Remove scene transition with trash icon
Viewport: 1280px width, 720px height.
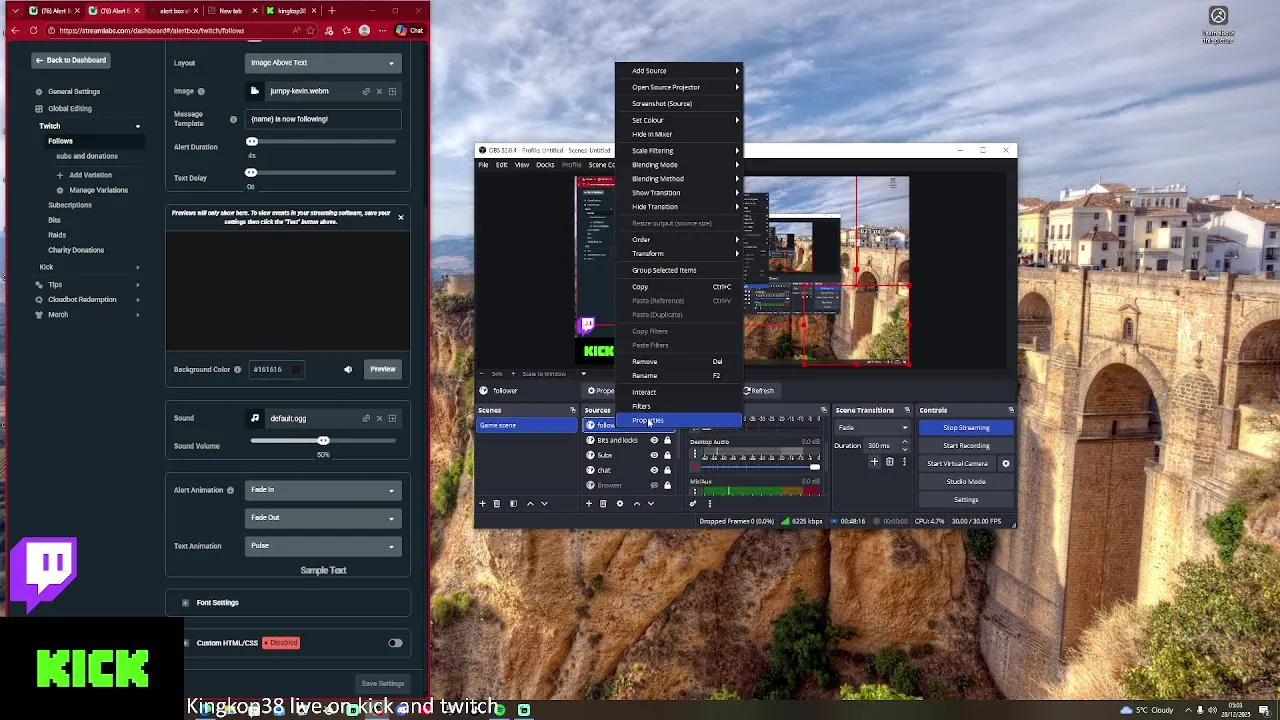coord(889,462)
